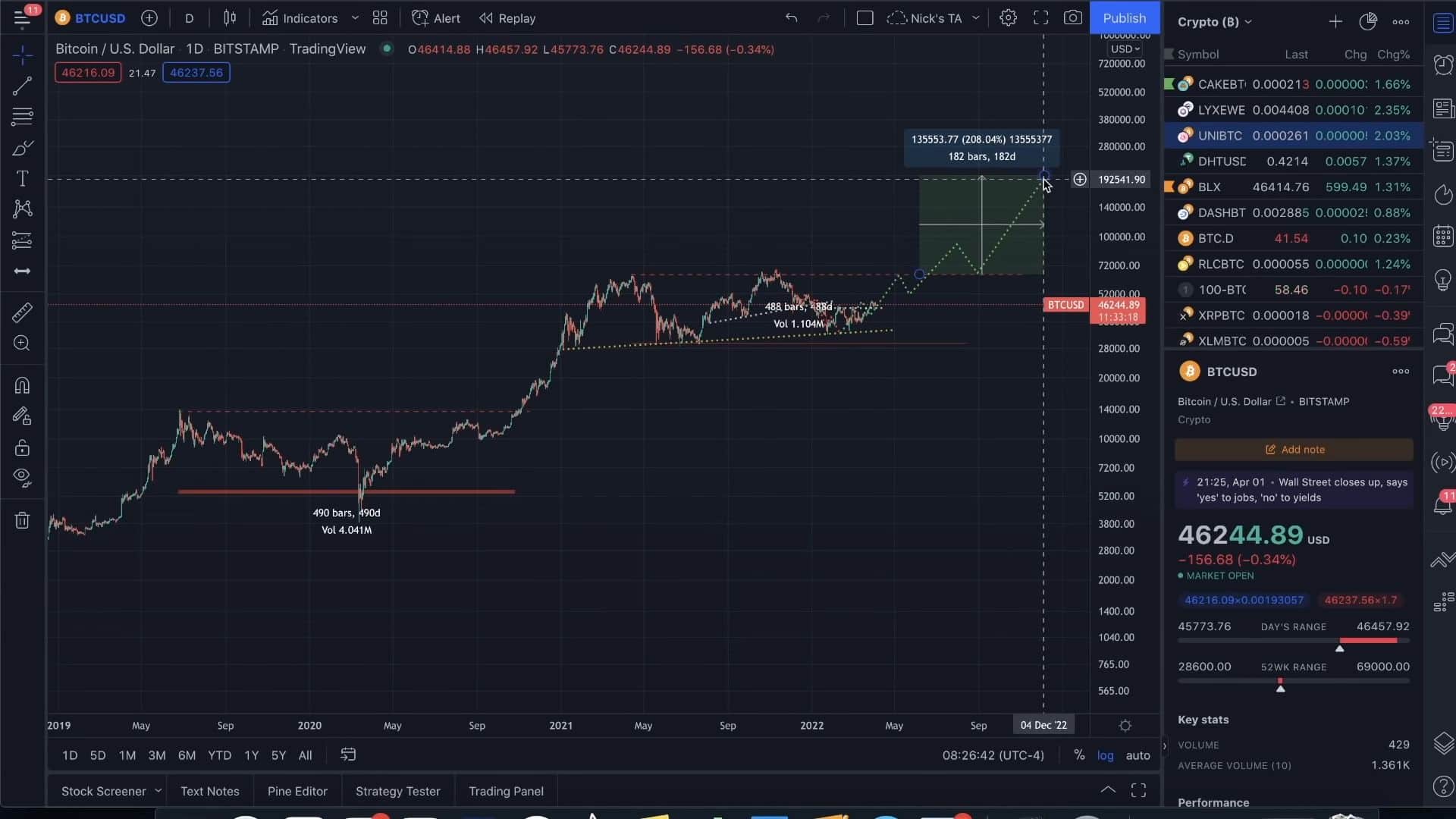Show All date range

(x=305, y=755)
